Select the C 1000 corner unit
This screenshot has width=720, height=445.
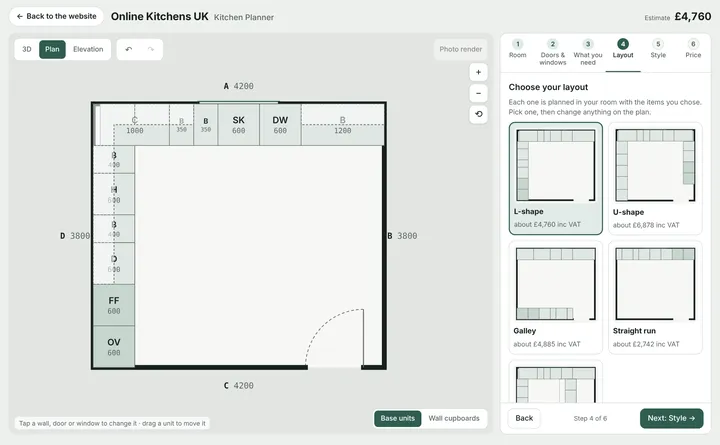coord(135,125)
